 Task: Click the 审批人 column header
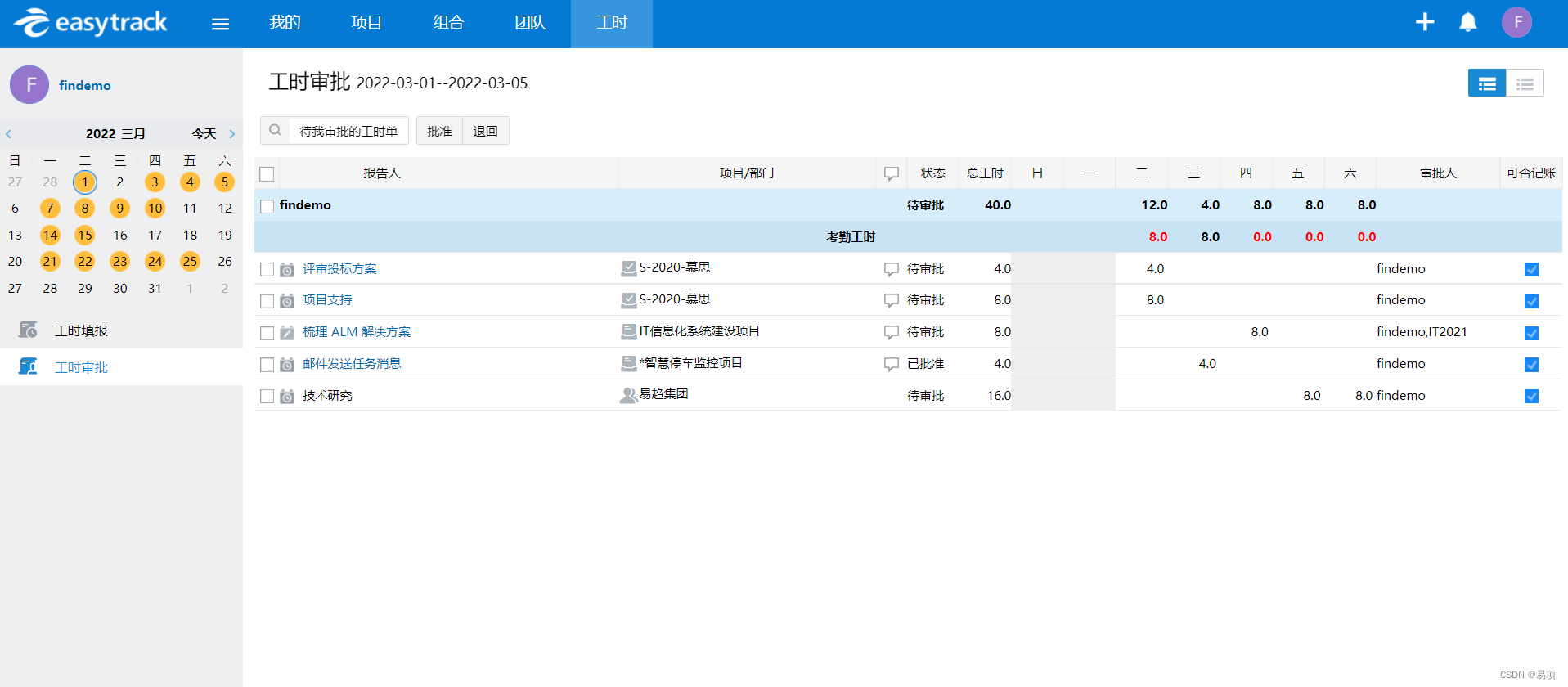tap(1438, 173)
